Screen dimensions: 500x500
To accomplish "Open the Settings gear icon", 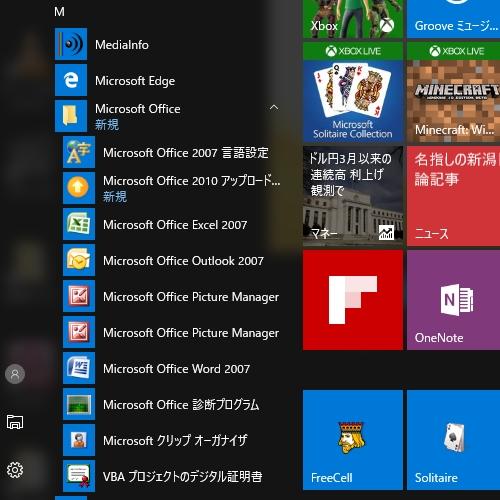I will [x=15, y=470].
